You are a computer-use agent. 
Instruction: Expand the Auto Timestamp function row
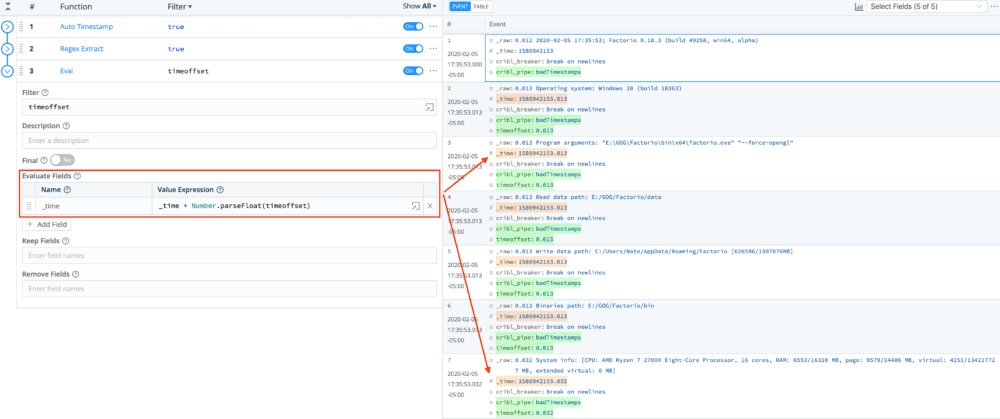pos(7,27)
